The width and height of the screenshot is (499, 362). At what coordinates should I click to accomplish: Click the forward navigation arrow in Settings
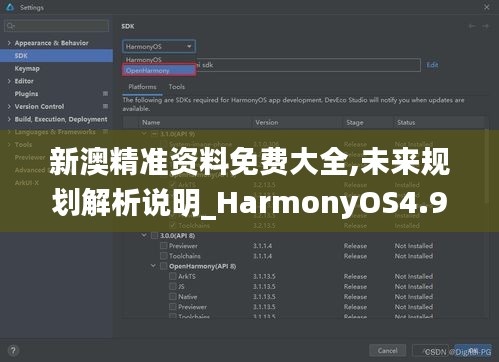click(485, 26)
